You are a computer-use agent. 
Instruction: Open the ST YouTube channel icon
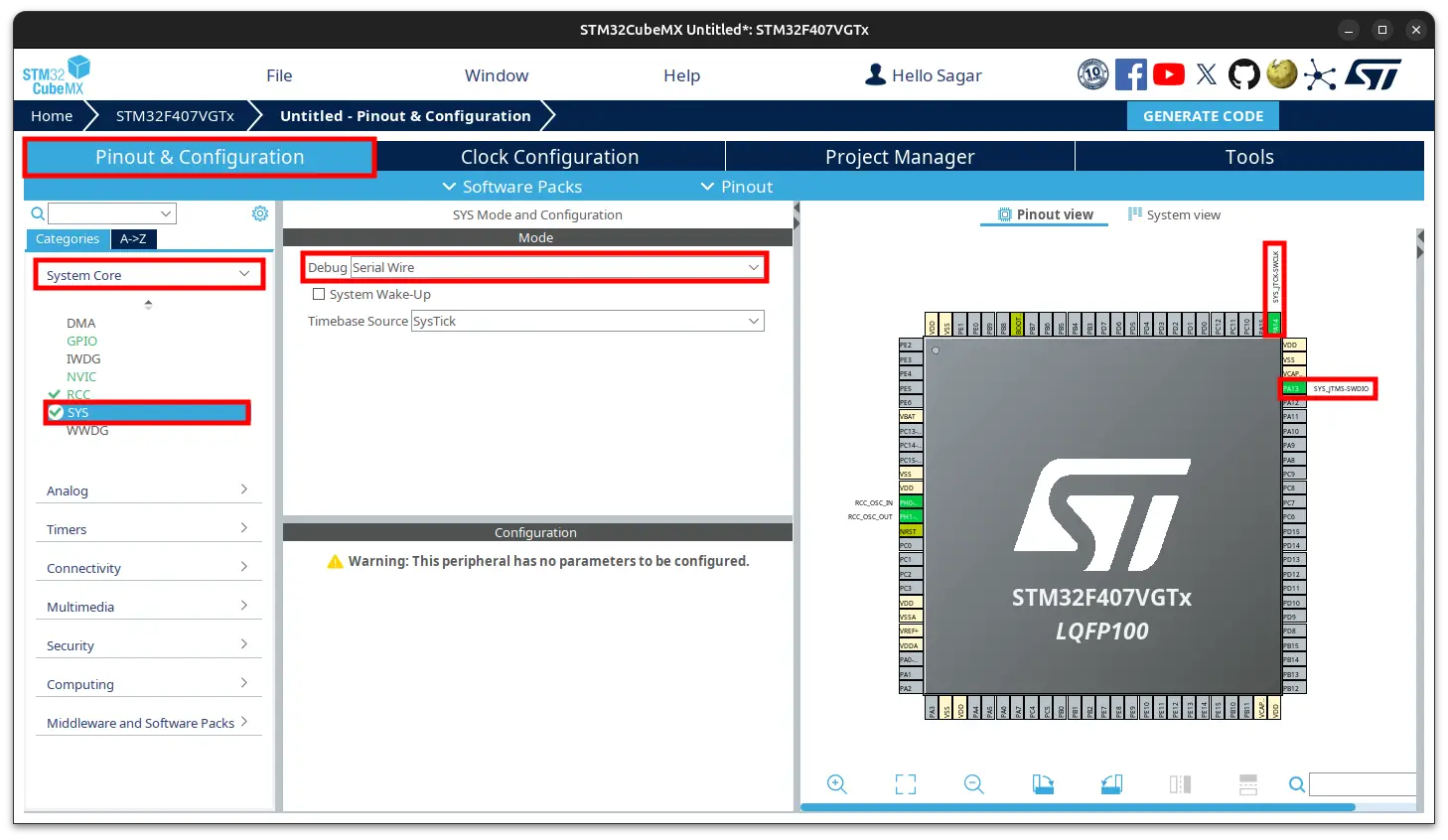(x=1169, y=74)
